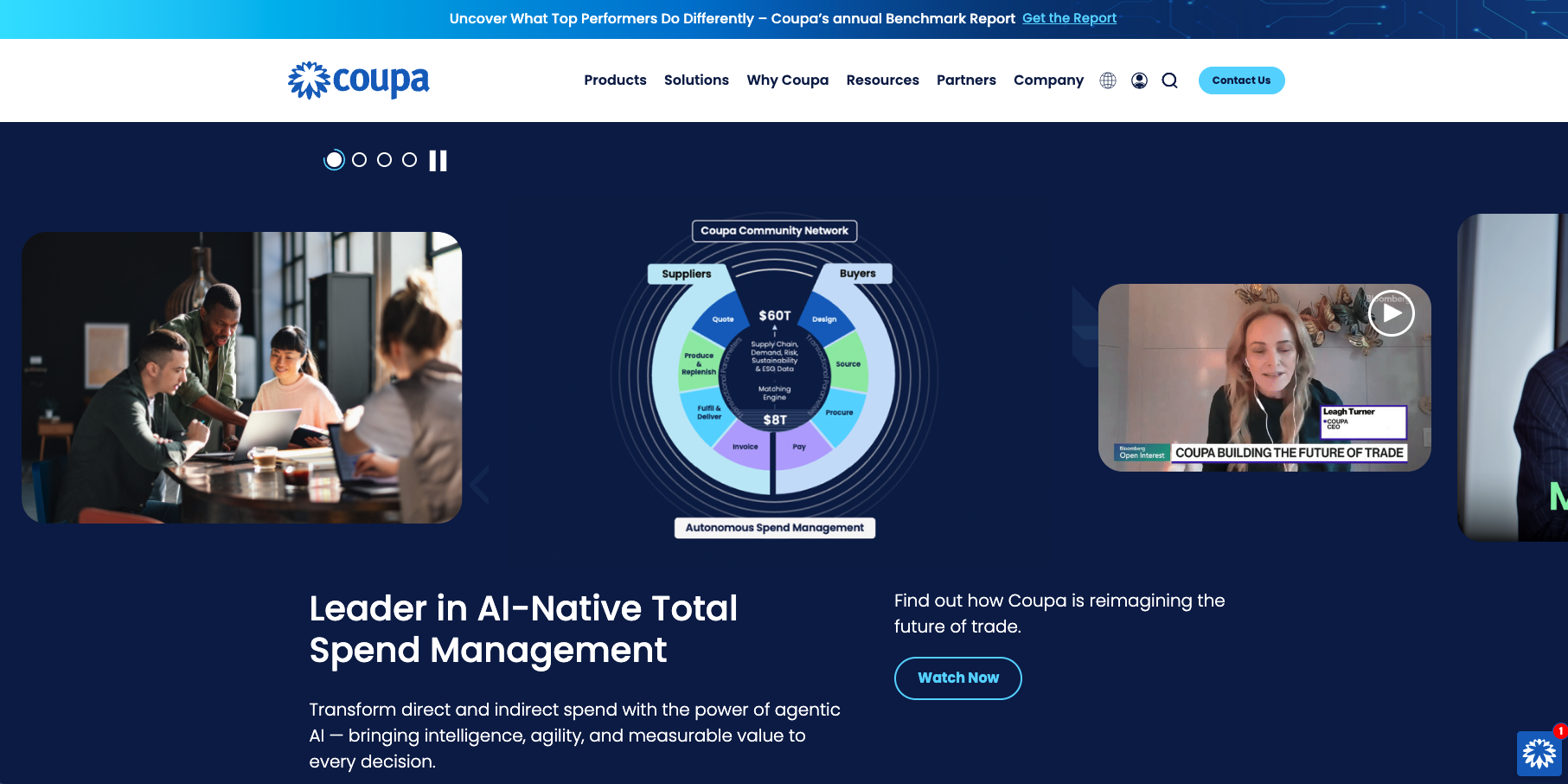1568x784 pixels.
Task: Click the Leader in AI-Native heading
Action: 523,629
